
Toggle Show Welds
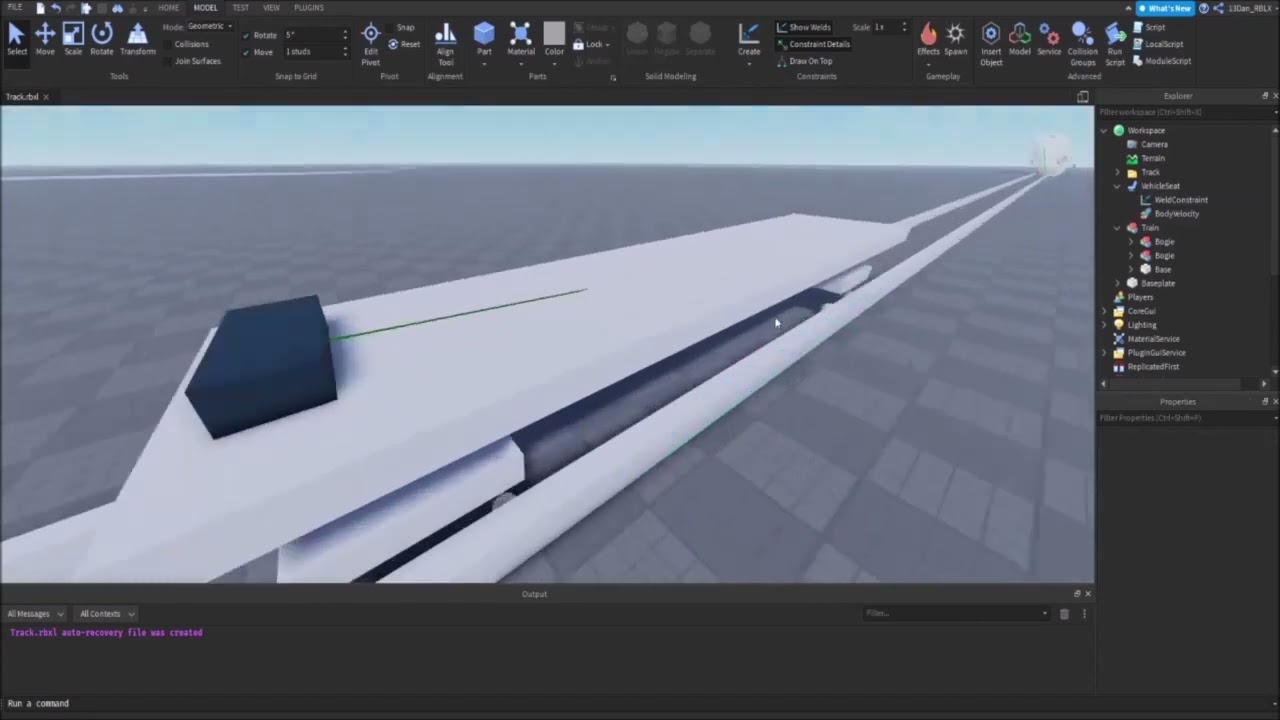point(805,27)
